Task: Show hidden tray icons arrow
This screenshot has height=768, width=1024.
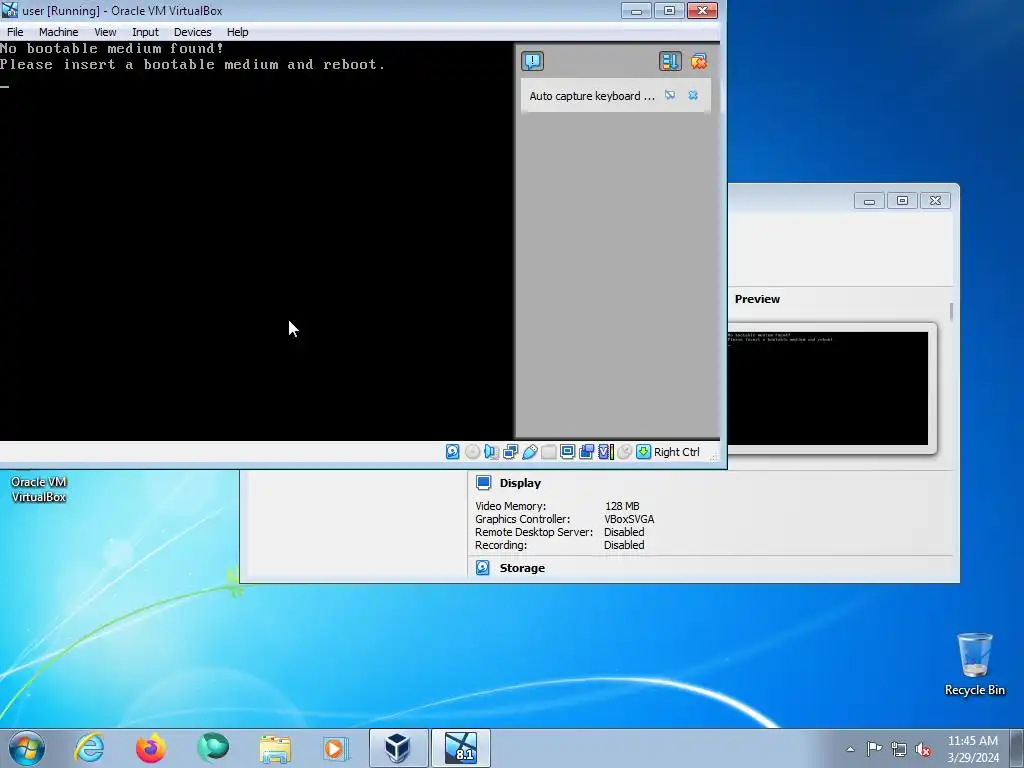Action: pos(850,749)
